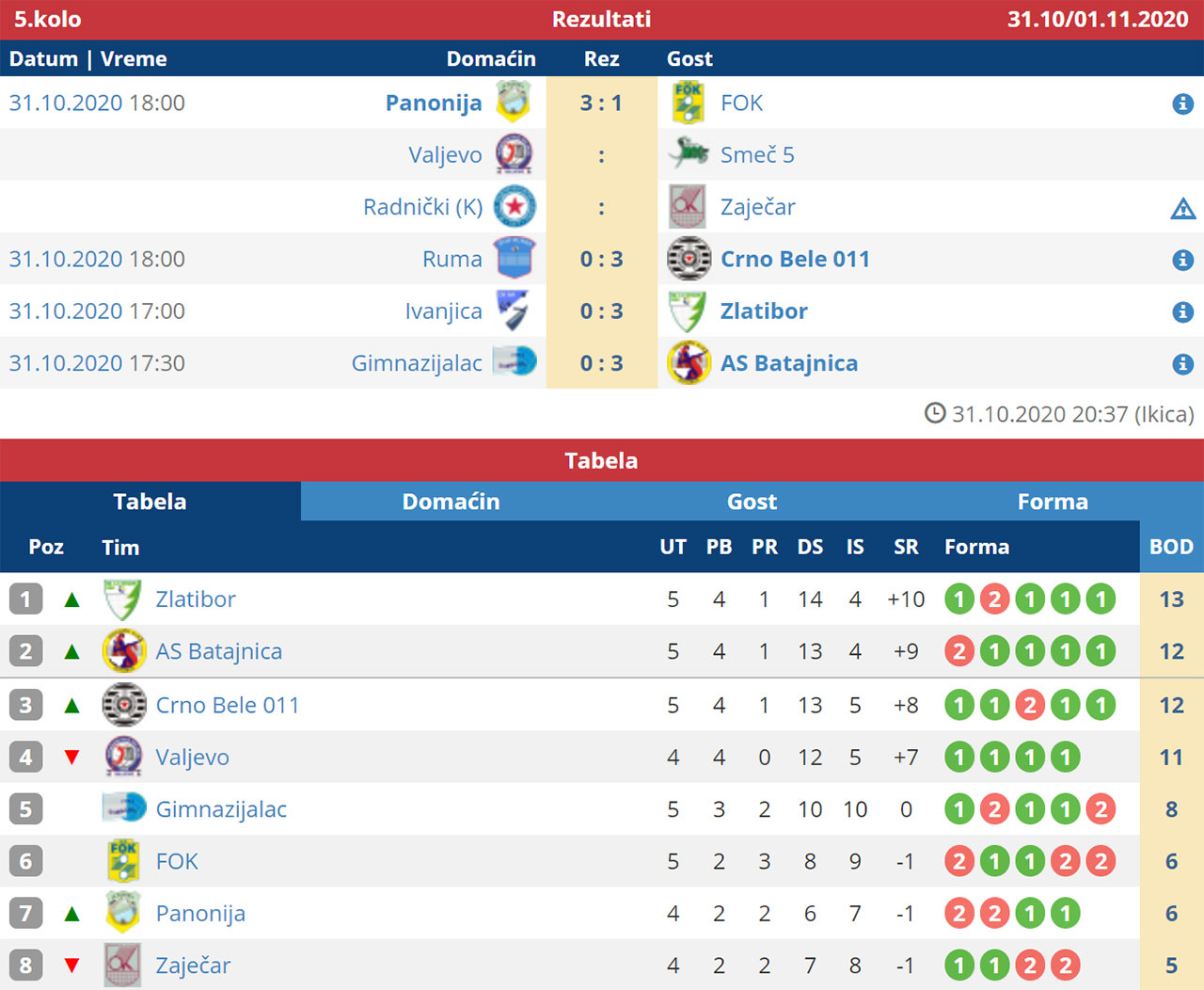Open Valjevo team link in results

(x=445, y=155)
